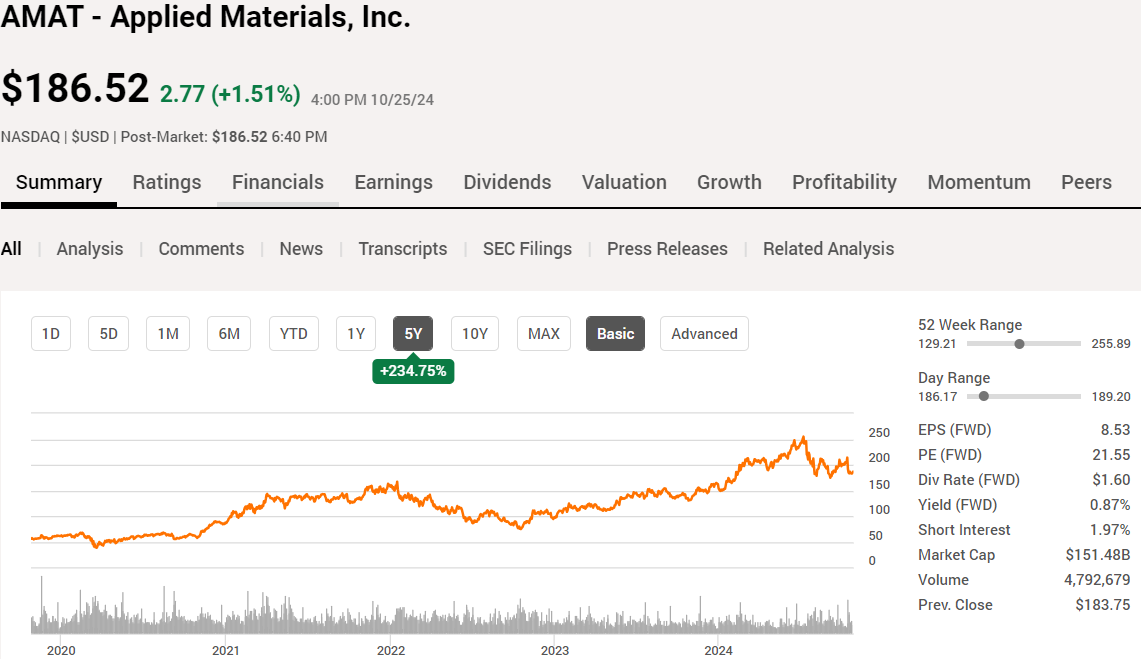Click the Volume 4,792,679 value
The image size is (1141, 659).
(1097, 580)
